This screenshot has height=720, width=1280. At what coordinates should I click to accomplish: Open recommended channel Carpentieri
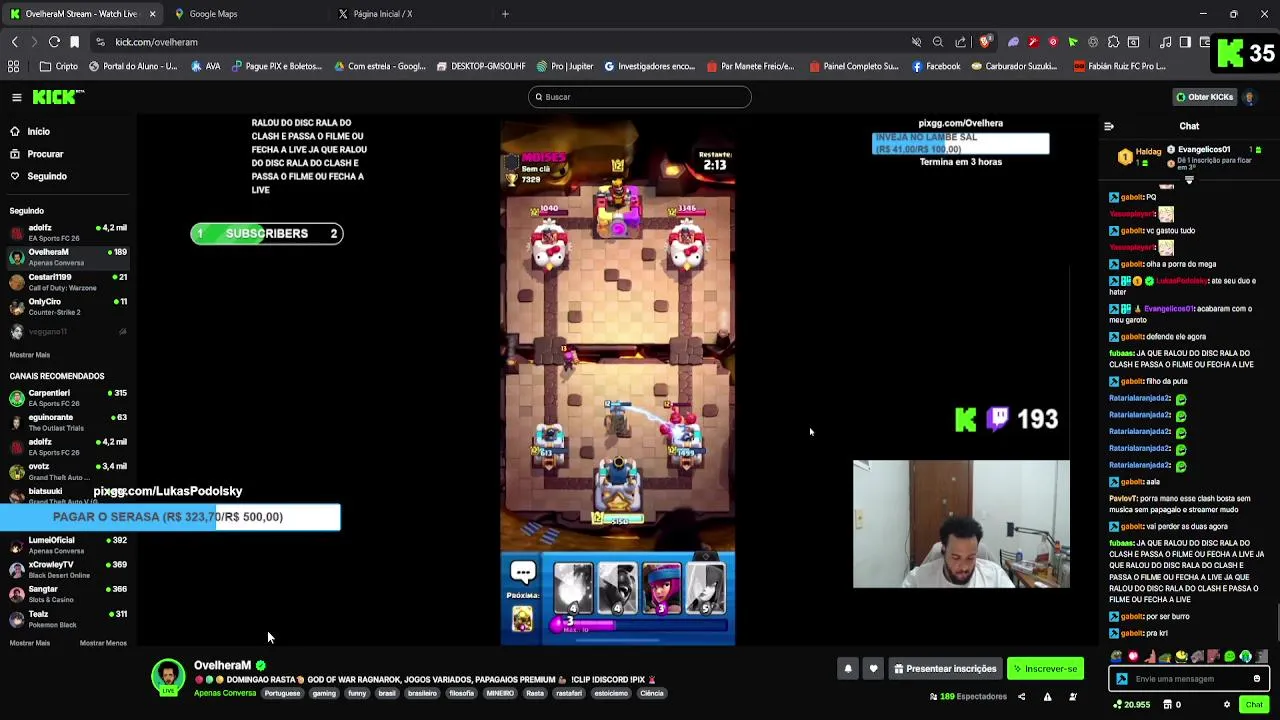click(68, 398)
